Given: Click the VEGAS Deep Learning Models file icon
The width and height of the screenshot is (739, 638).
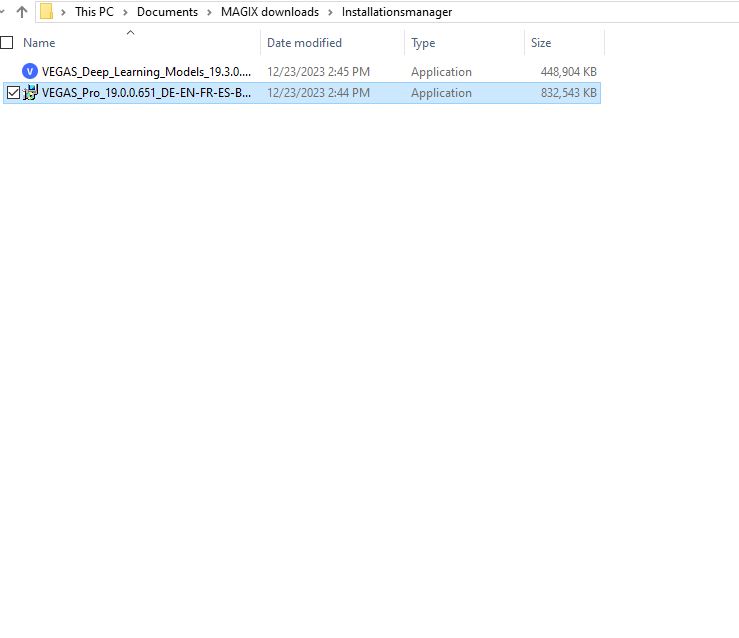Looking at the screenshot, I should 30,72.
